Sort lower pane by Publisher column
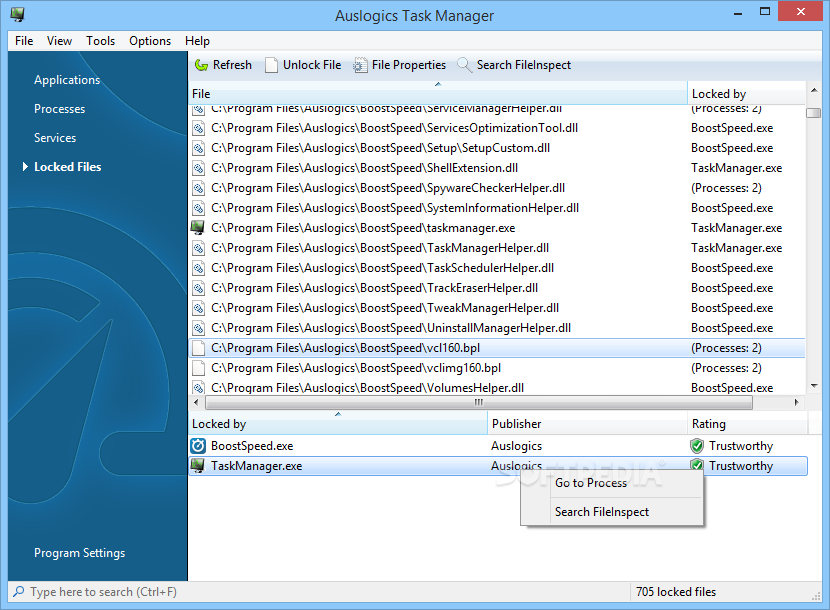 588,424
